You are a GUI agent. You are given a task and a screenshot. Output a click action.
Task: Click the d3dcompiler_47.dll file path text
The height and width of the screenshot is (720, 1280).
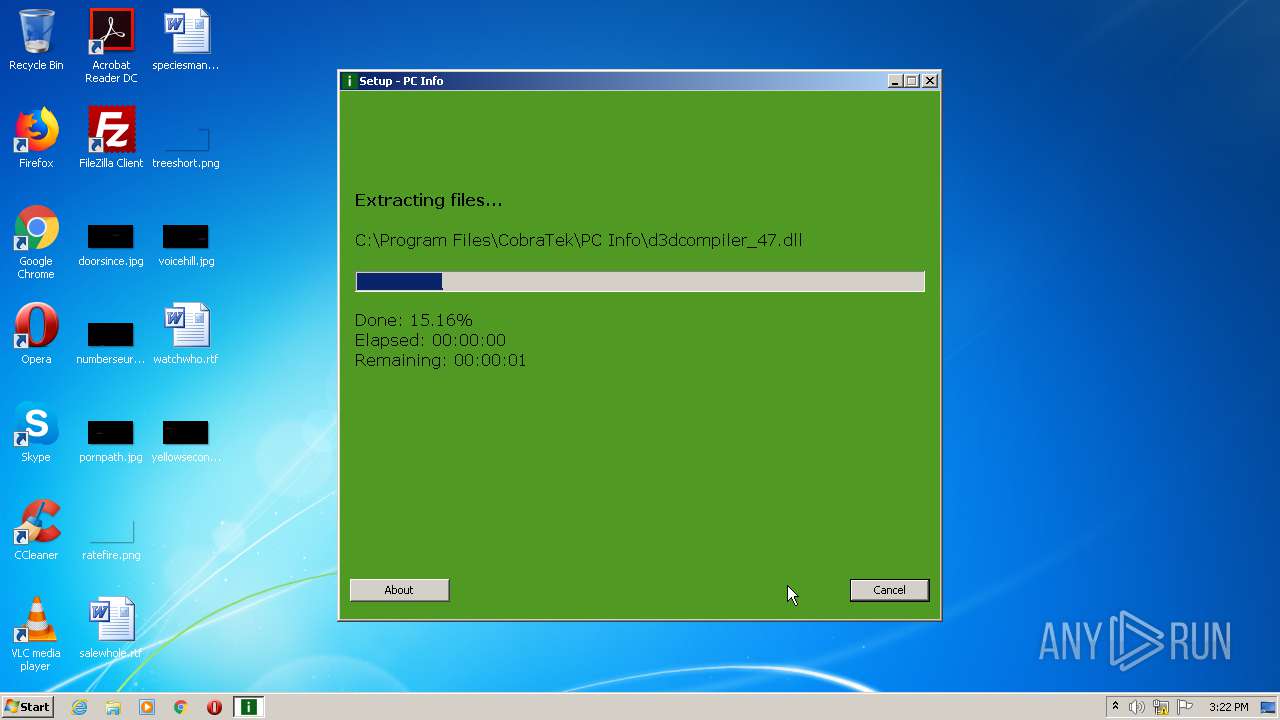click(578, 240)
